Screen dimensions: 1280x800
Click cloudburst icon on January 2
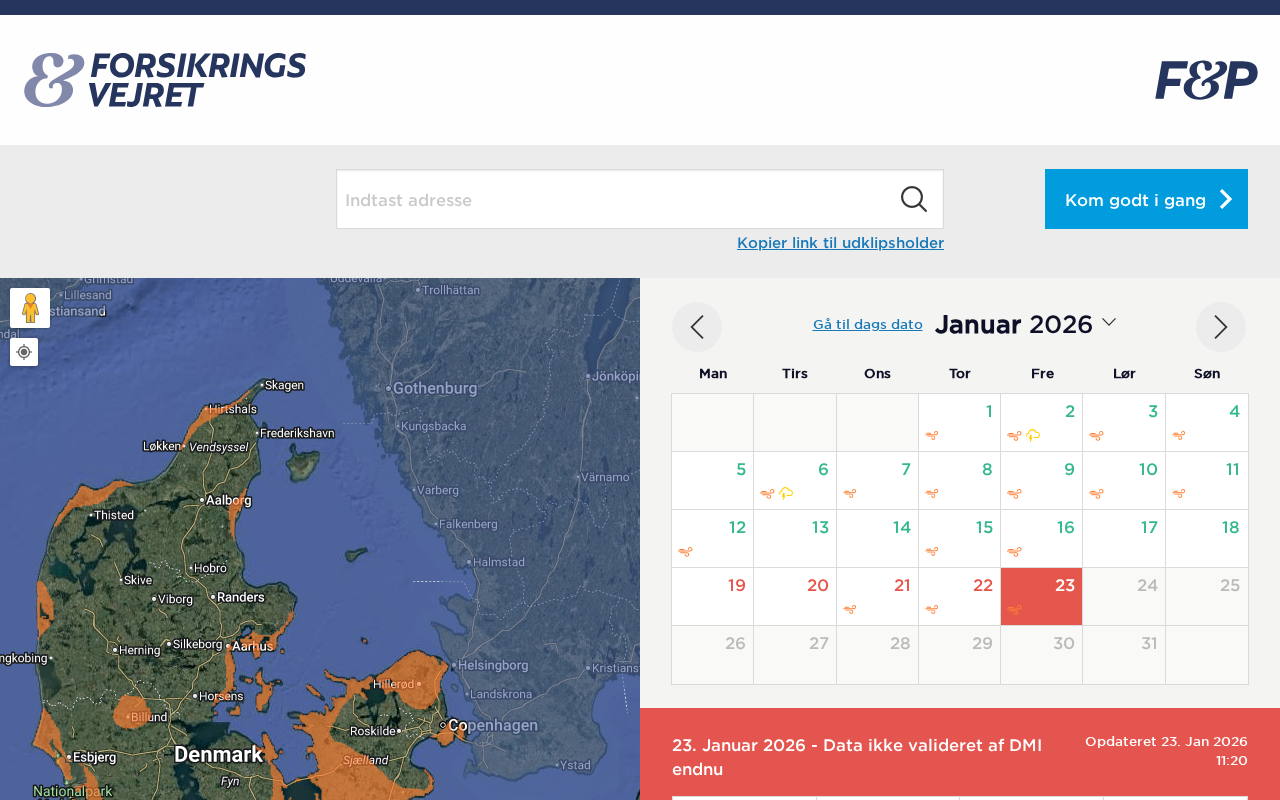1033,435
